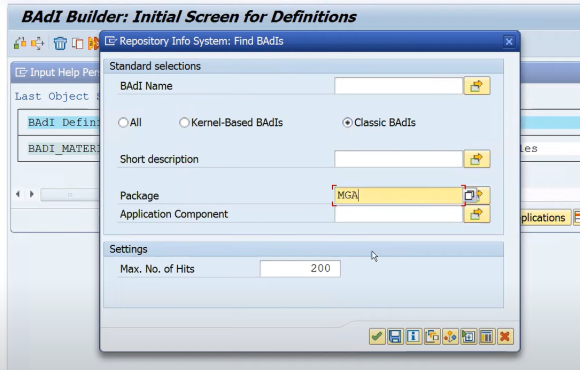Click the green-arrow-with-window icon in dialog footer
This screenshot has height=370, width=580.
point(468,337)
